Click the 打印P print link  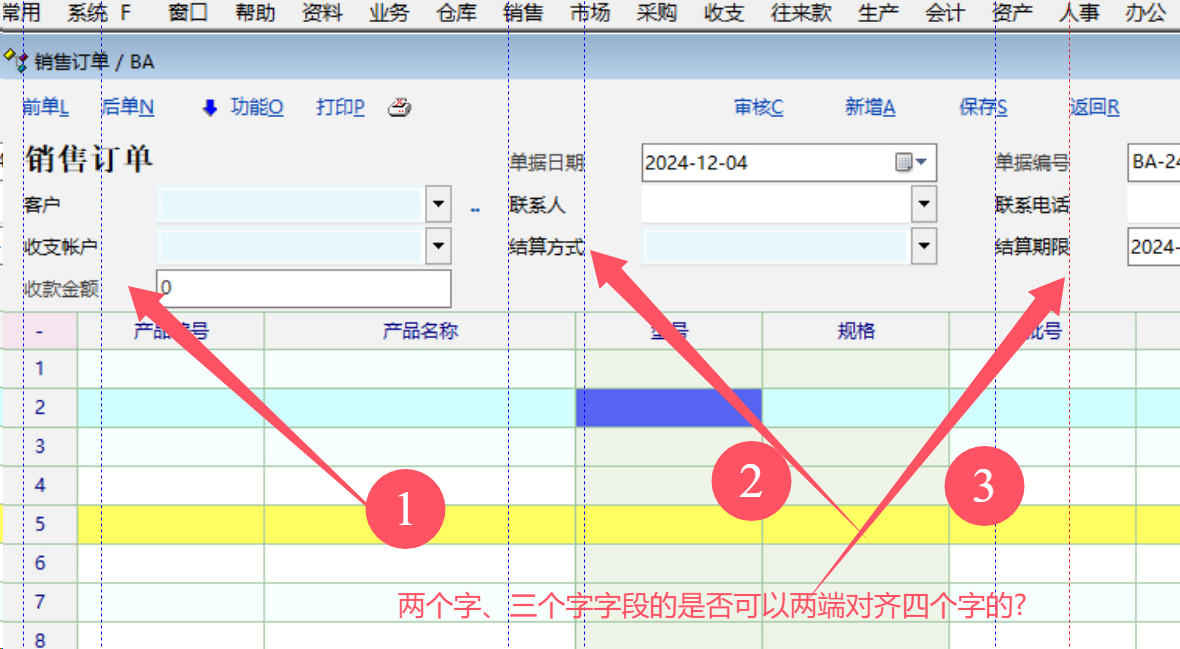pyautogui.click(x=340, y=108)
